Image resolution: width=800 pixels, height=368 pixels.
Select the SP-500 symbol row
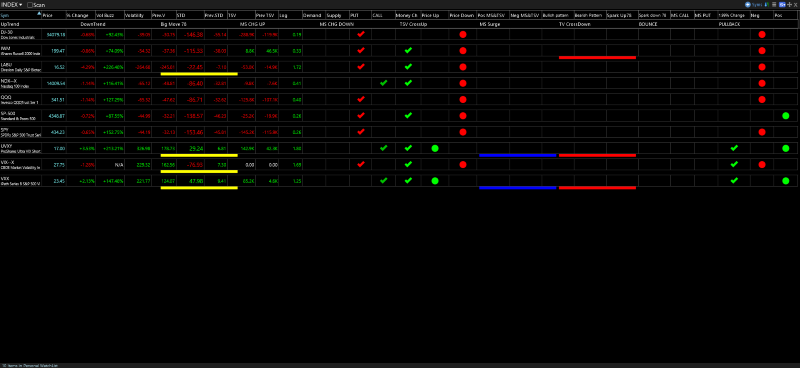click(20, 115)
